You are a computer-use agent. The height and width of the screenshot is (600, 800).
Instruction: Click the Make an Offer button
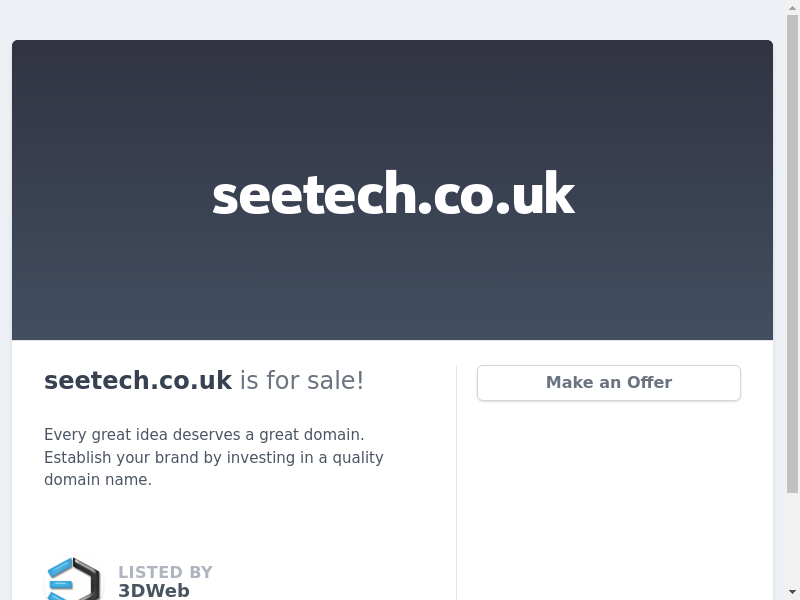(608, 383)
